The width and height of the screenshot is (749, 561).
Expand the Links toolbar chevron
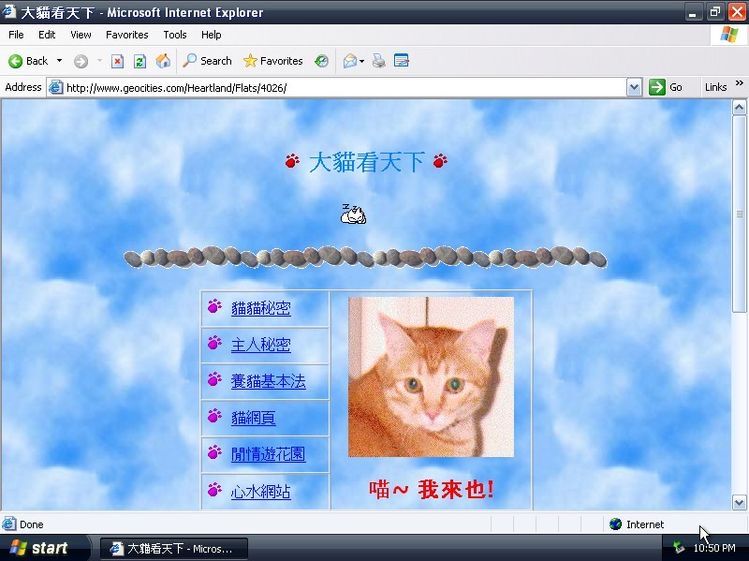739,83
